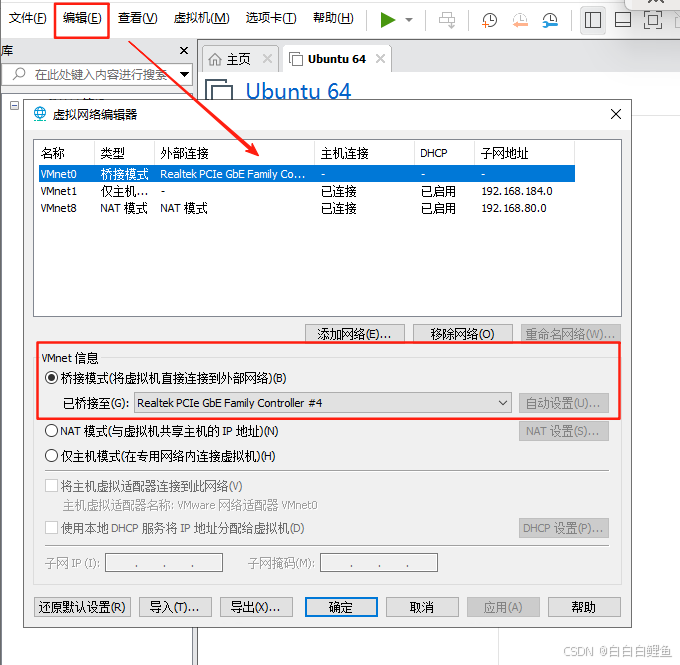Open the 查看(V) menu

click(x=137, y=18)
